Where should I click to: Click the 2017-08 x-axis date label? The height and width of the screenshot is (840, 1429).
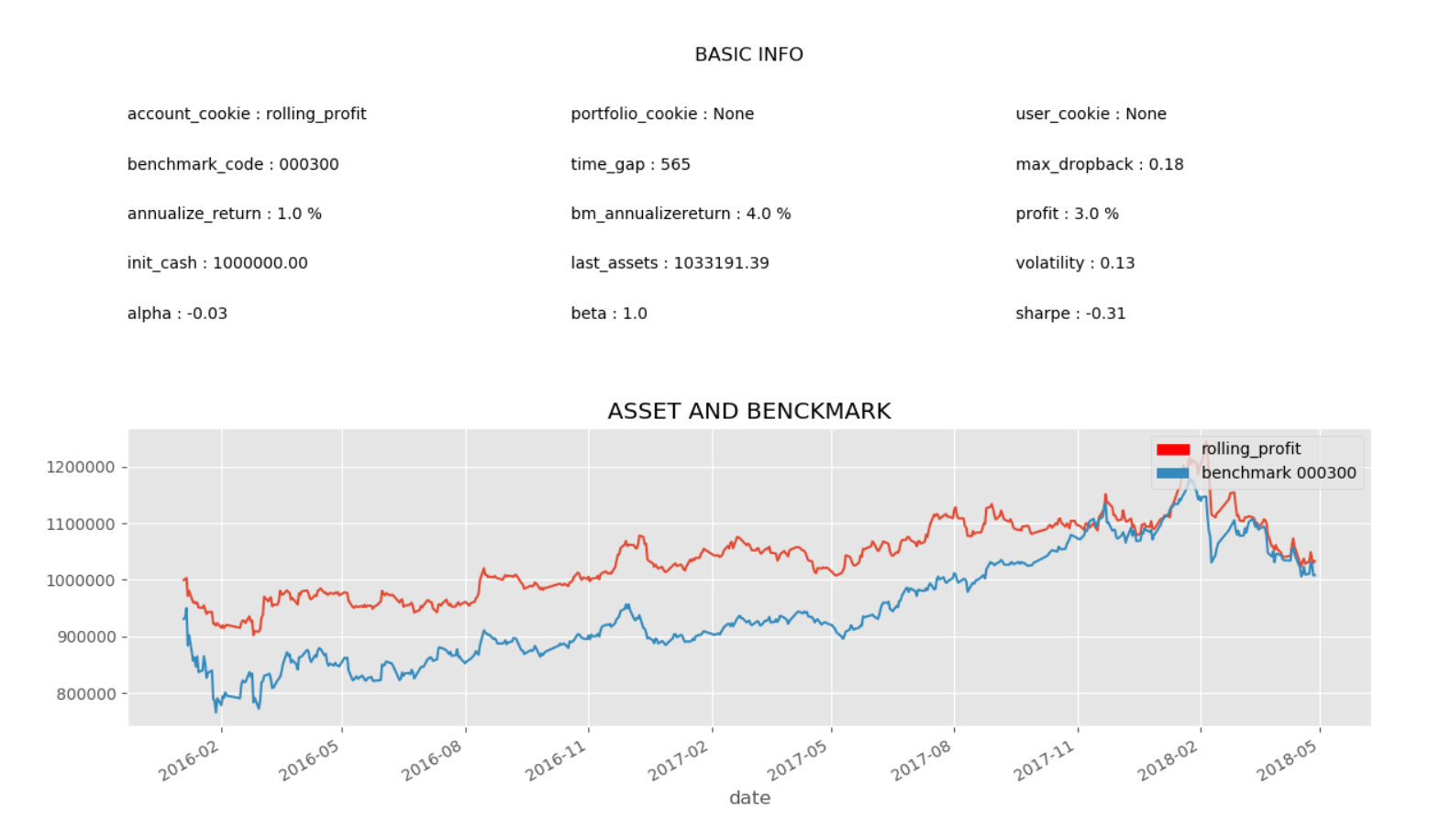pos(922,761)
